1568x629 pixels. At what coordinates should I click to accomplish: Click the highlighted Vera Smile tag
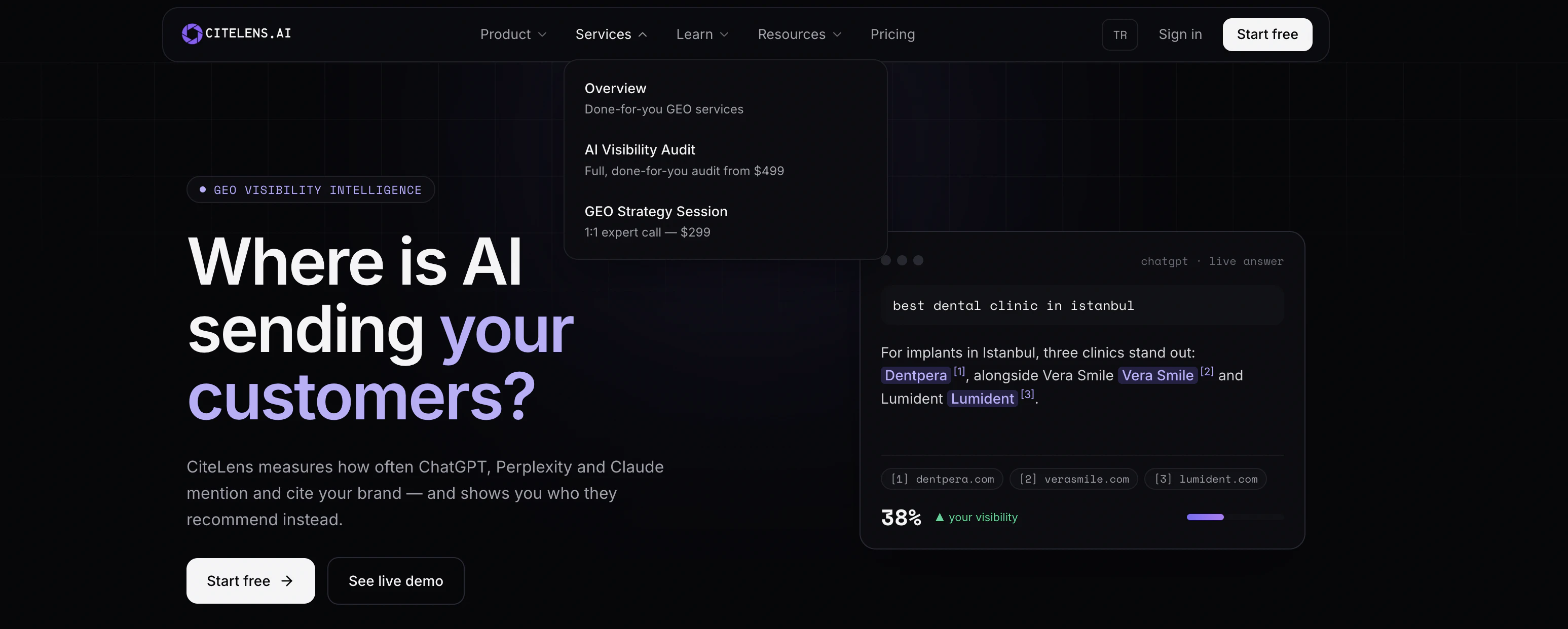pos(1157,375)
